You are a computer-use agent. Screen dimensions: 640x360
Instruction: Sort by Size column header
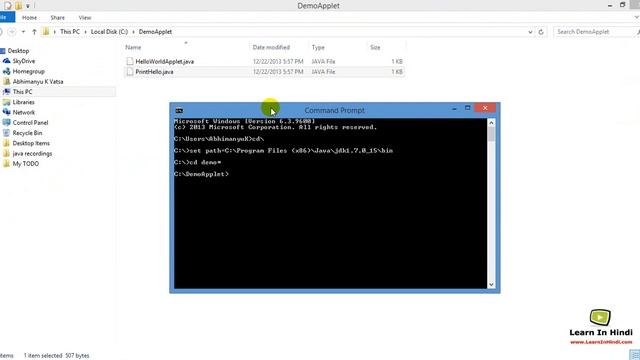[x=375, y=47]
